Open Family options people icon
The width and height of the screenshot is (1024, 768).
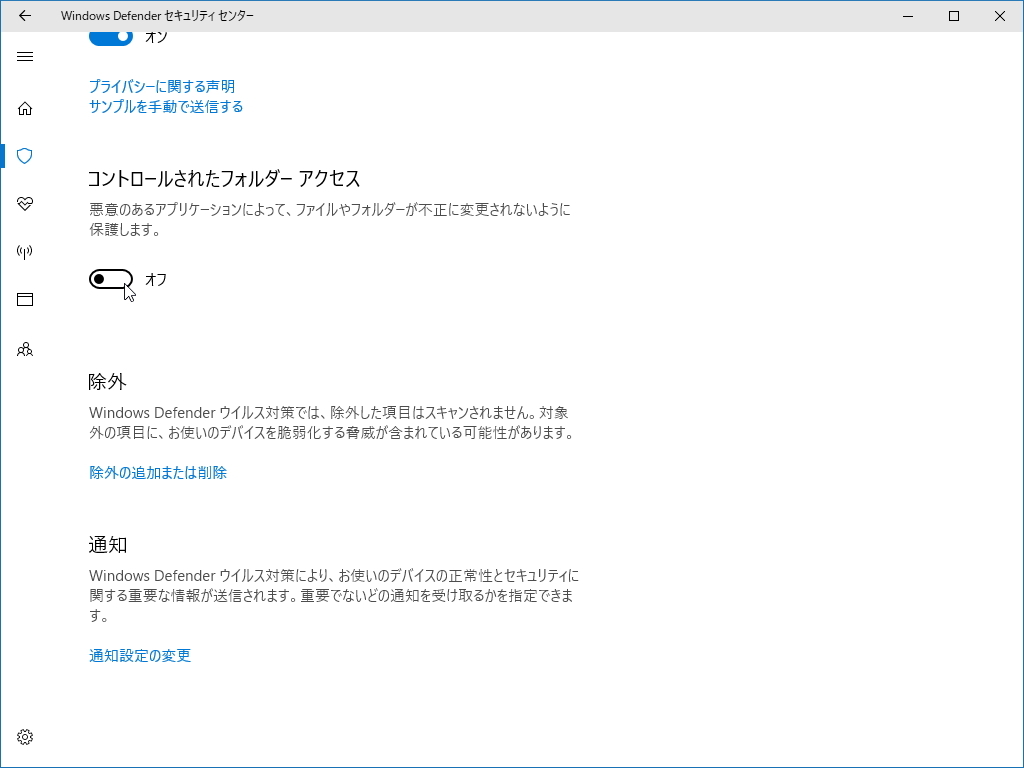[25, 349]
